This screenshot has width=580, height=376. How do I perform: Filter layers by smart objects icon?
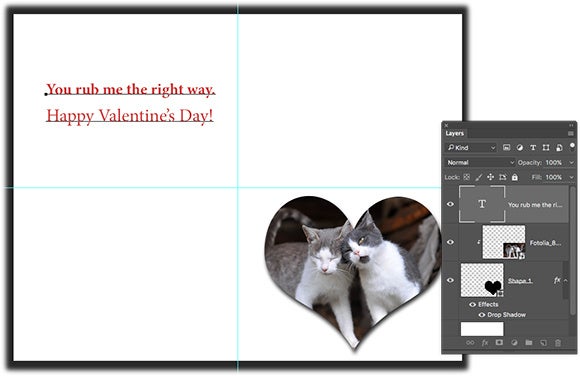559,148
